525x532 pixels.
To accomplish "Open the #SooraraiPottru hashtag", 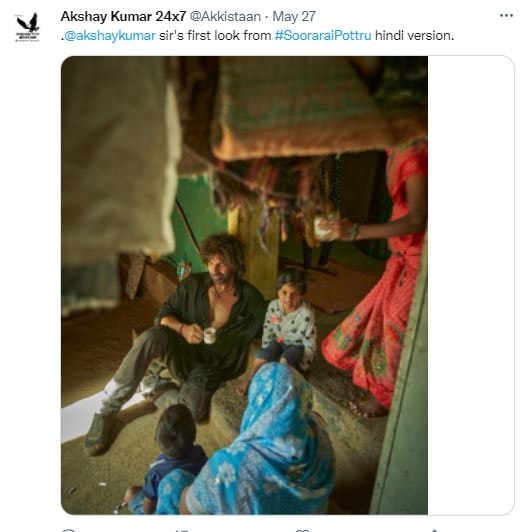I will point(323,35).
